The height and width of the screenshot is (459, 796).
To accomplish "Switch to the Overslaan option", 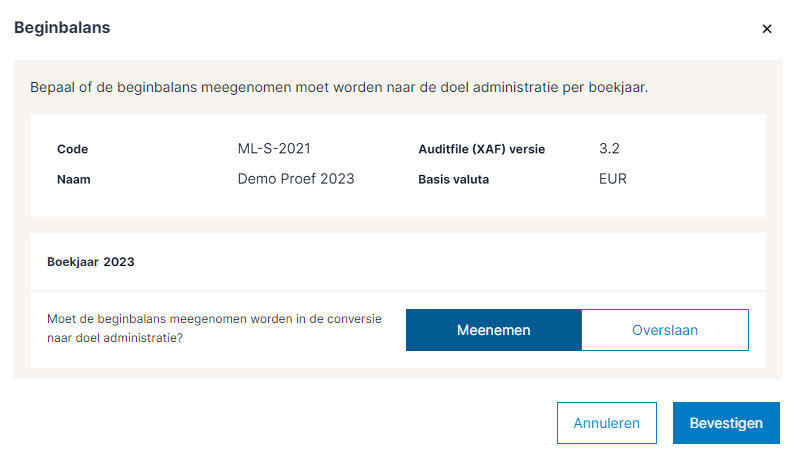I will [x=665, y=330].
